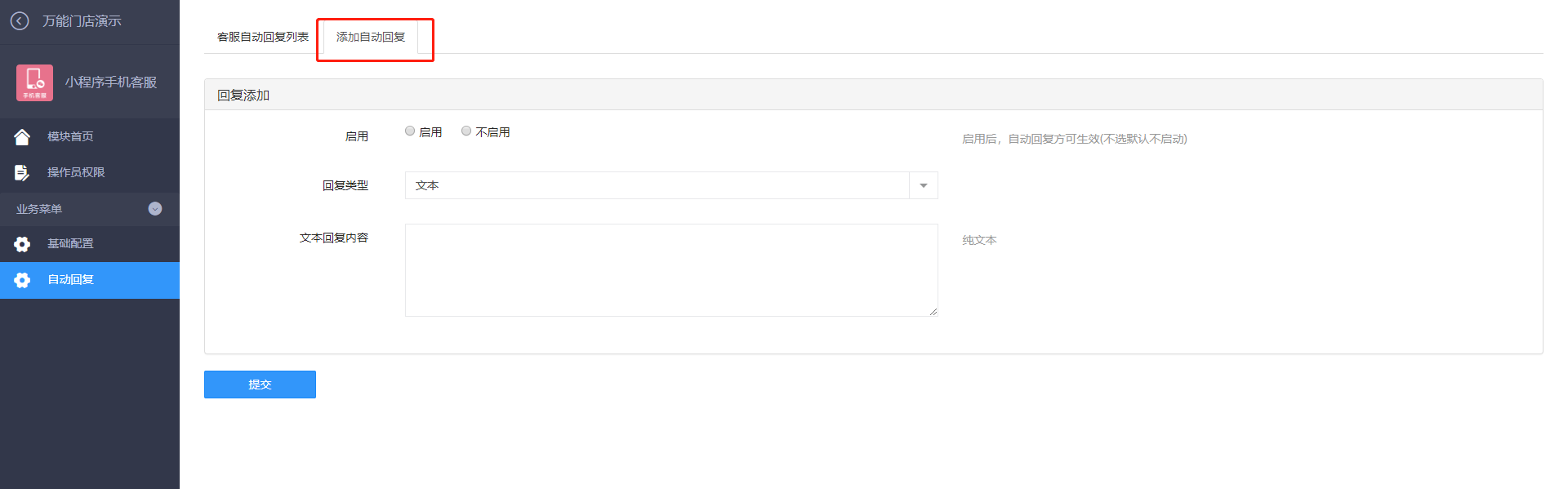The image size is (1568, 489).
Task: Focus the 文本回复内容 text area
Action: pyautogui.click(x=671, y=270)
